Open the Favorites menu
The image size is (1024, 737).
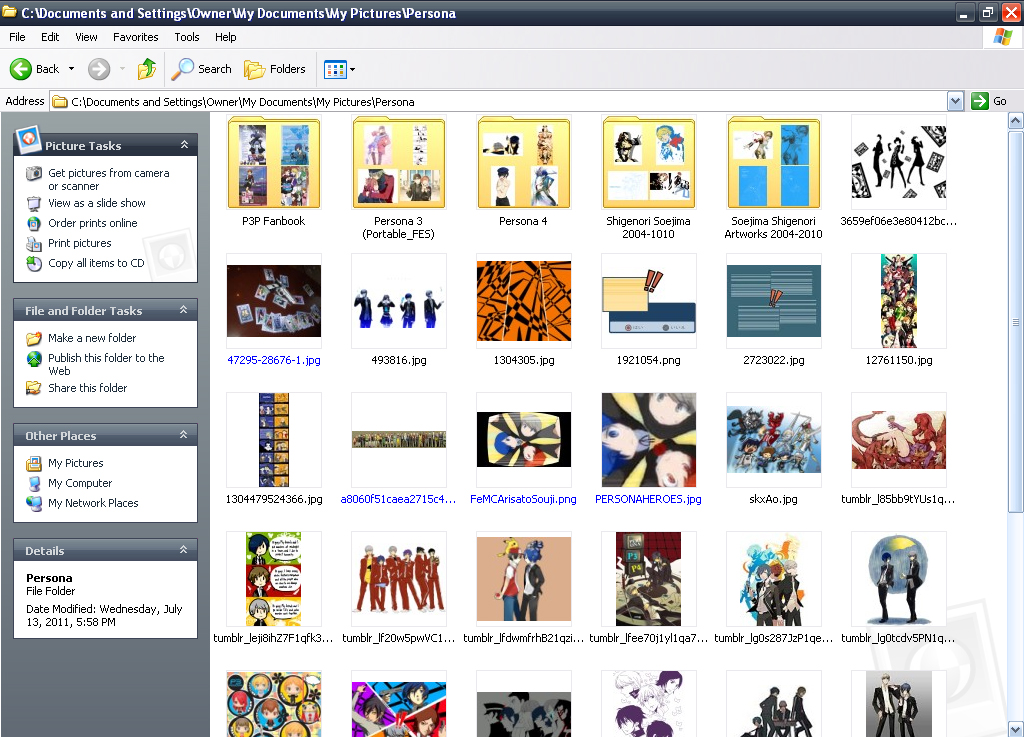tap(135, 37)
